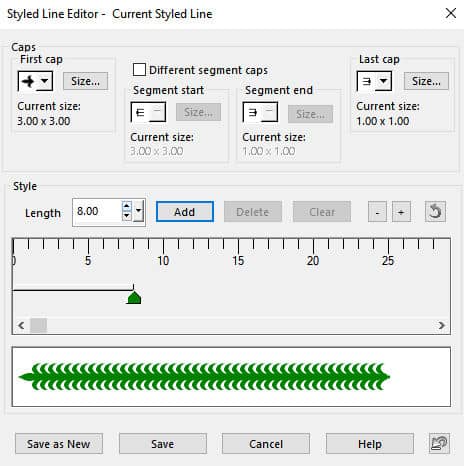This screenshot has width=464, height=466.
Task: Open First cap Size... dialog
Action: click(85, 81)
